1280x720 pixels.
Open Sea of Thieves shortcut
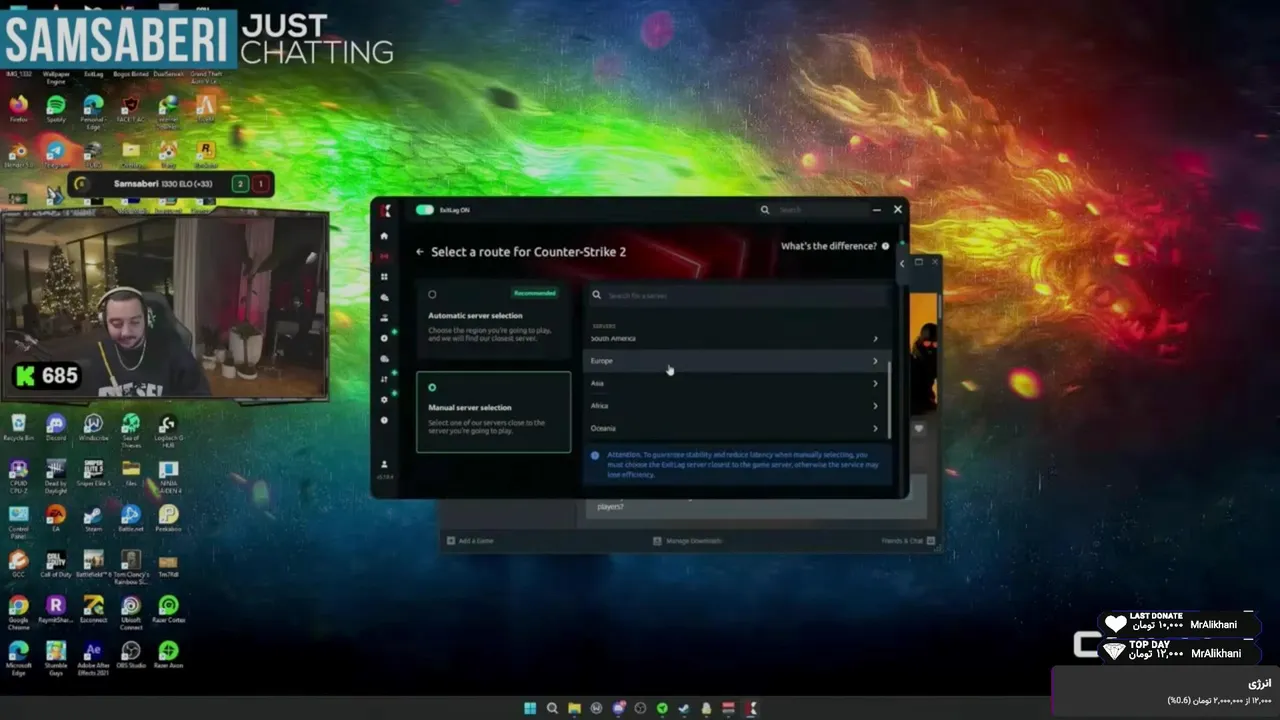click(131, 430)
